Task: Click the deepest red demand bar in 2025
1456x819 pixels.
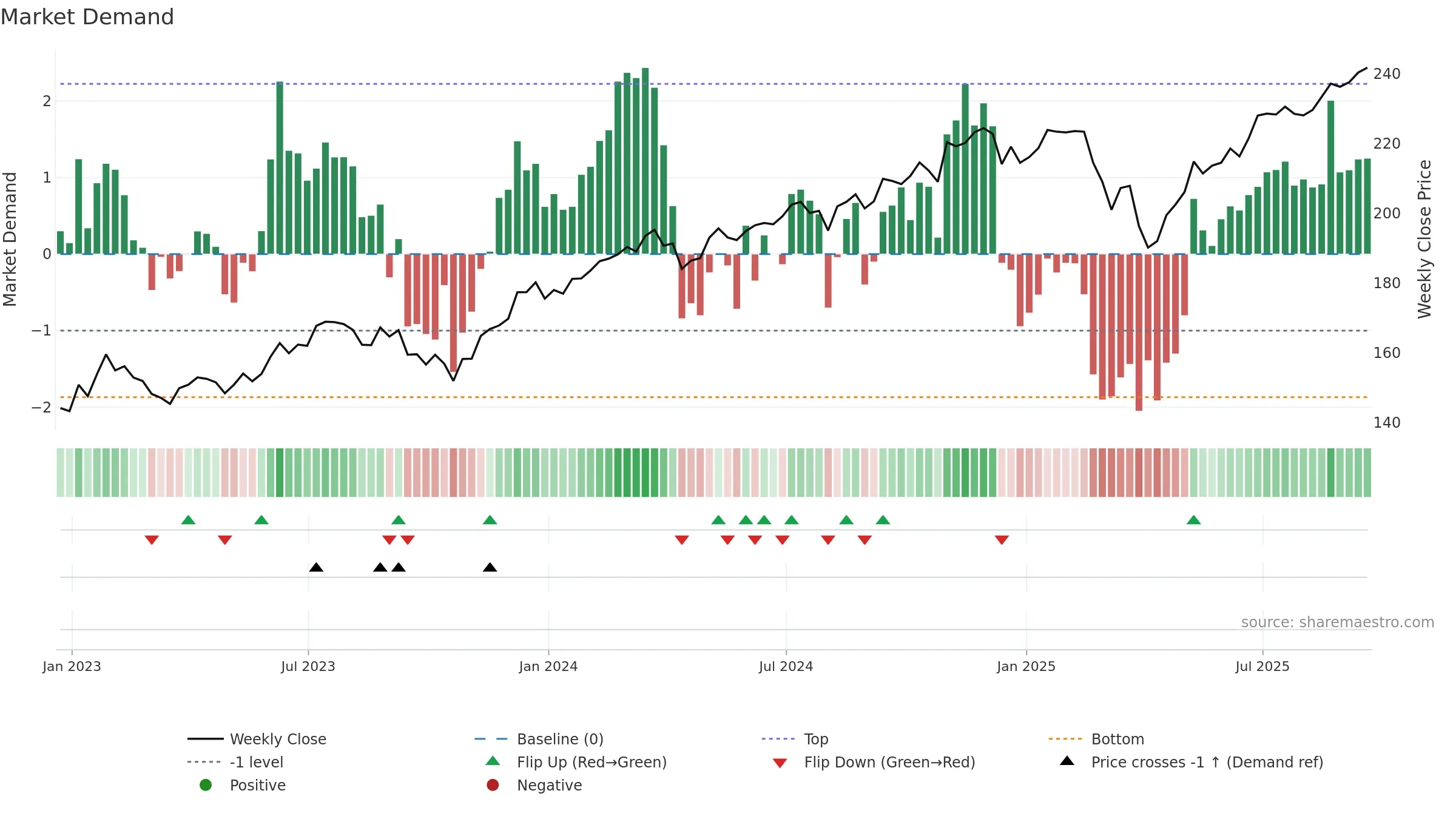Action: (x=1139, y=332)
